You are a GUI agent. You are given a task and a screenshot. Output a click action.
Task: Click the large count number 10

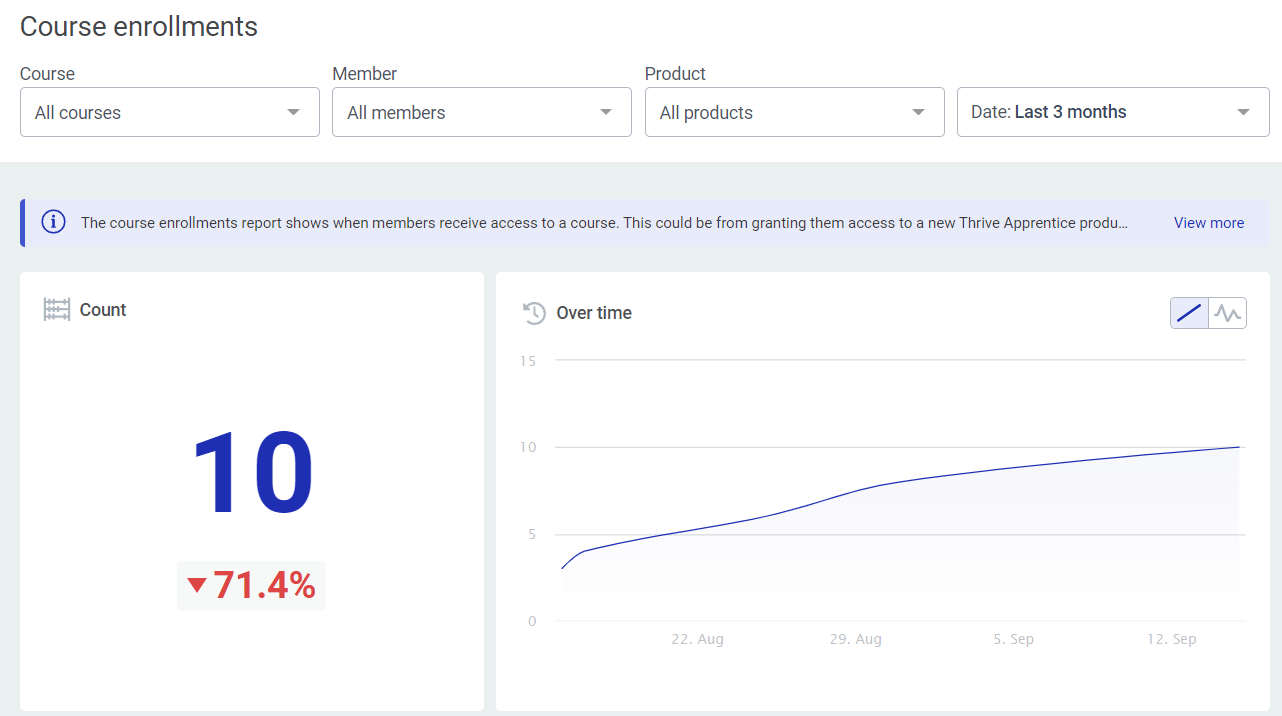point(252,474)
